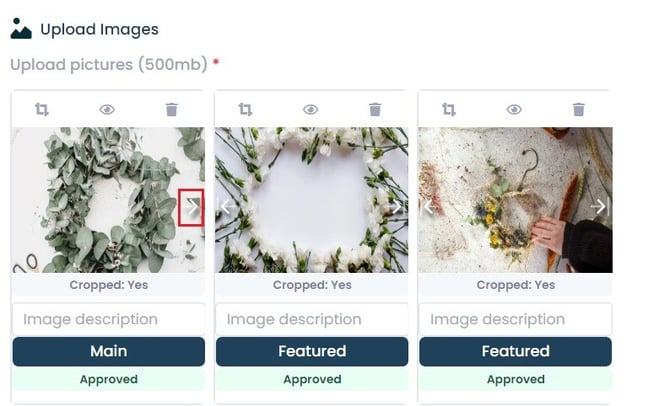Viewport: 670px width, 406px height.
Task: Focus the third image's description field
Action: [x=515, y=320]
